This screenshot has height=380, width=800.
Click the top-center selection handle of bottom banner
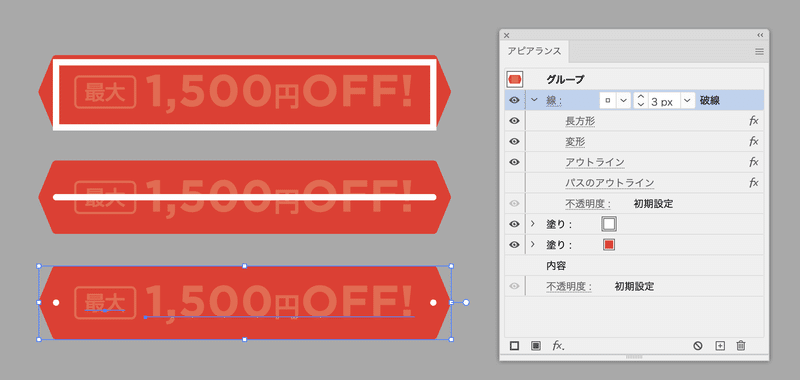pos(244,266)
